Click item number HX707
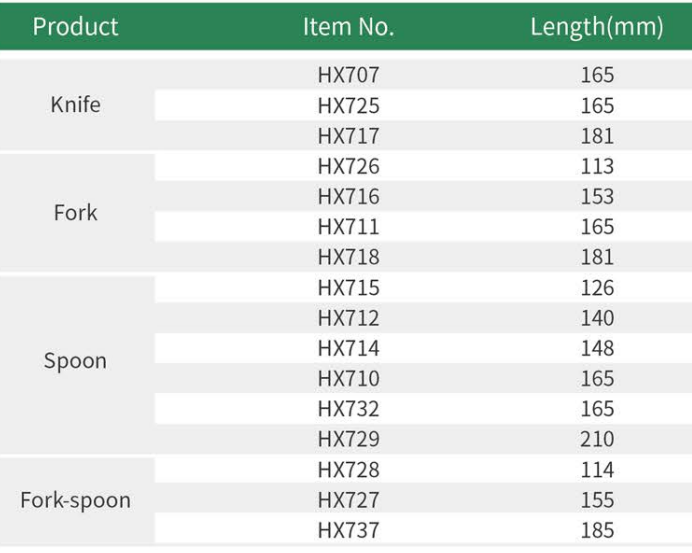692x553 pixels. (348, 75)
